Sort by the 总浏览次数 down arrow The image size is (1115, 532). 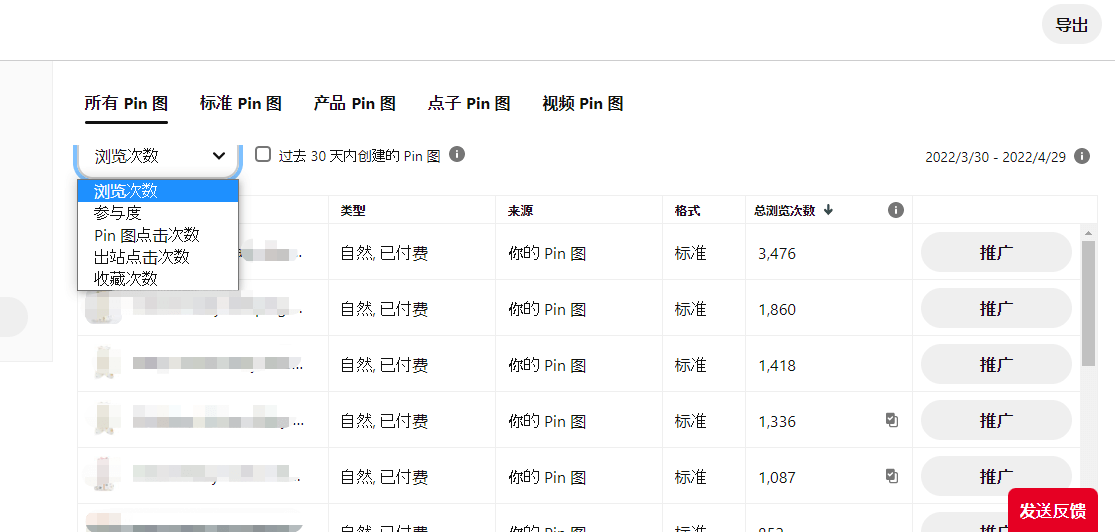(x=828, y=211)
